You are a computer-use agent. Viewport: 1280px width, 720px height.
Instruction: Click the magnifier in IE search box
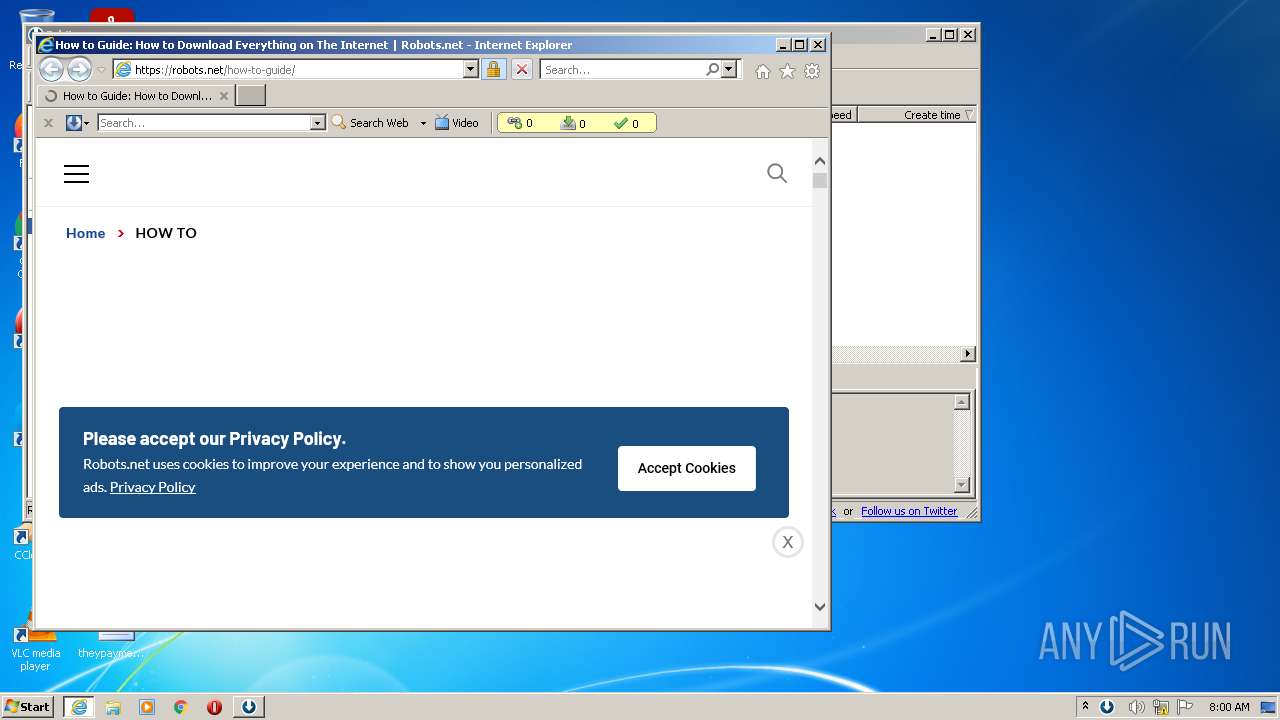coord(712,70)
